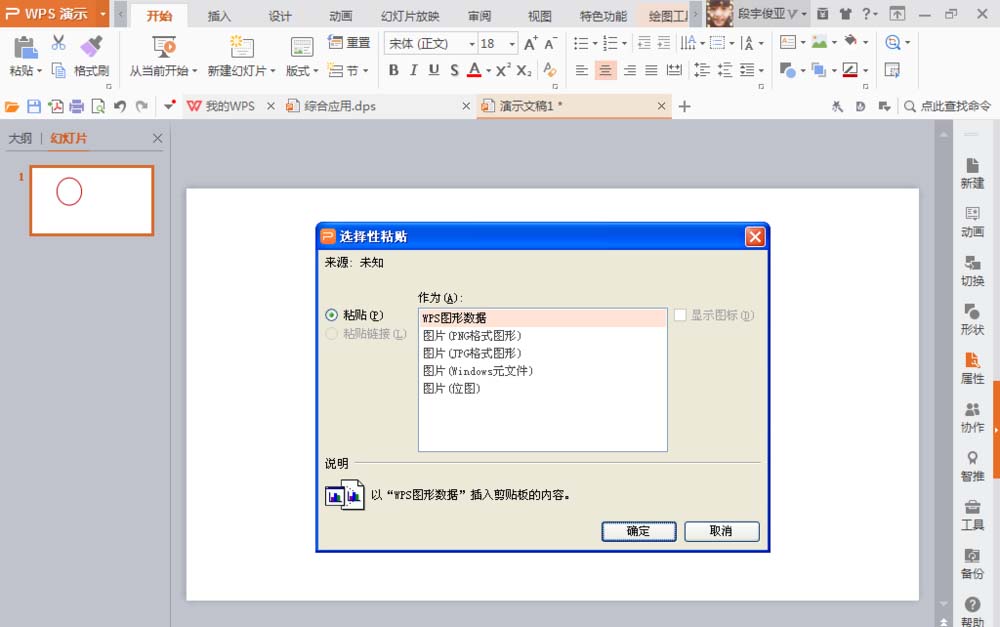Apply subscript formatting

(x=524, y=70)
